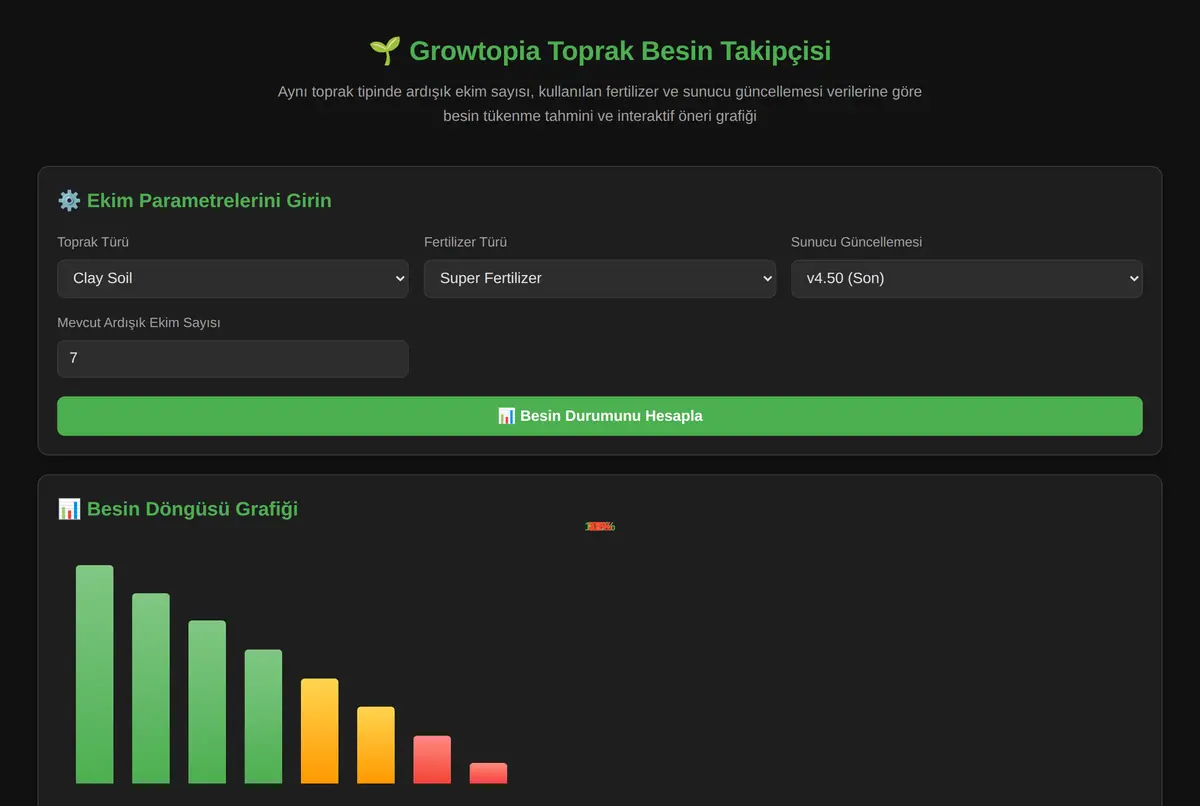
Task: Click the seedling icon in the title
Action: 385,50
